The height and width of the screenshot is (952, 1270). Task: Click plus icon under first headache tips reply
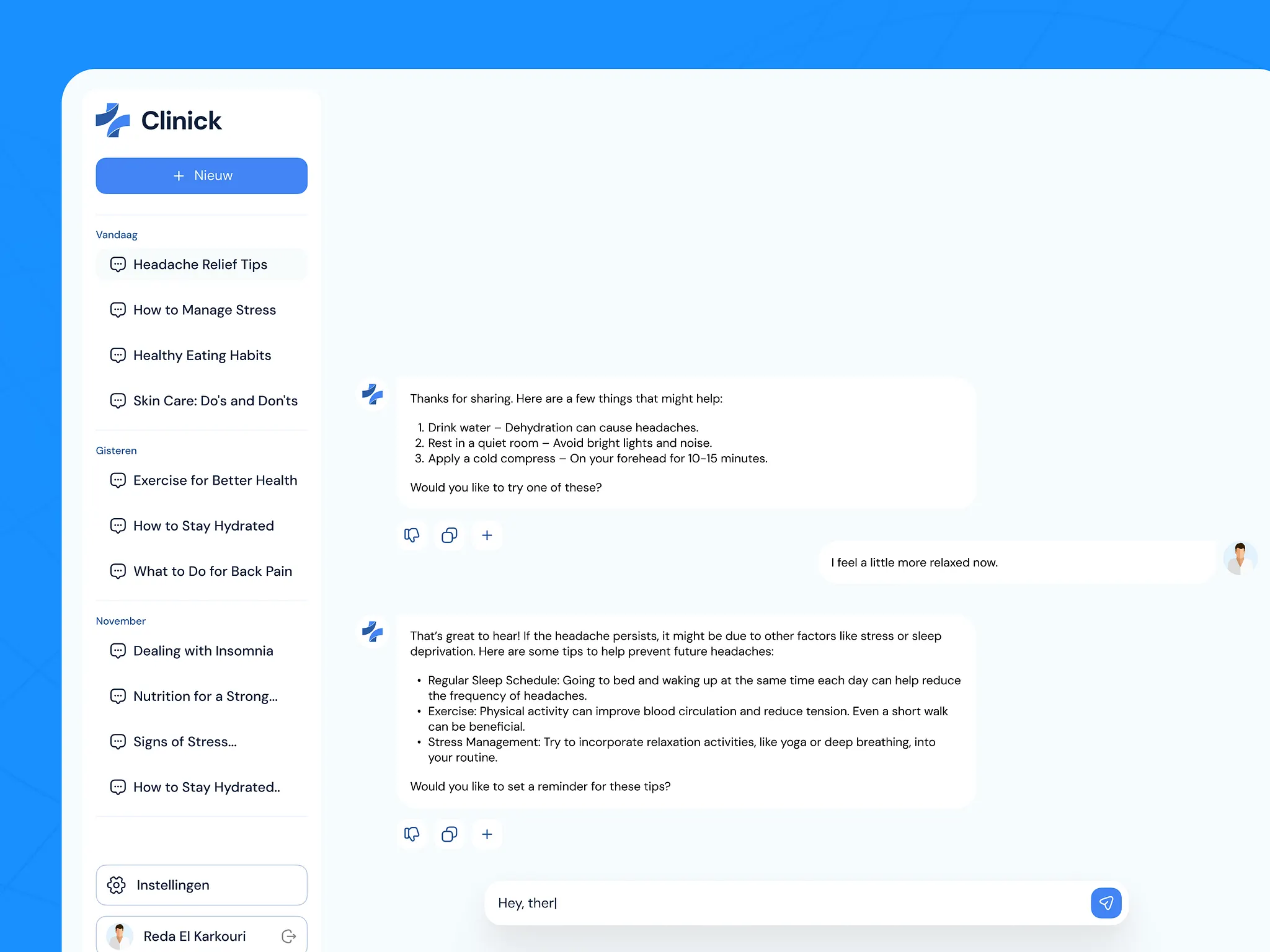click(x=487, y=535)
